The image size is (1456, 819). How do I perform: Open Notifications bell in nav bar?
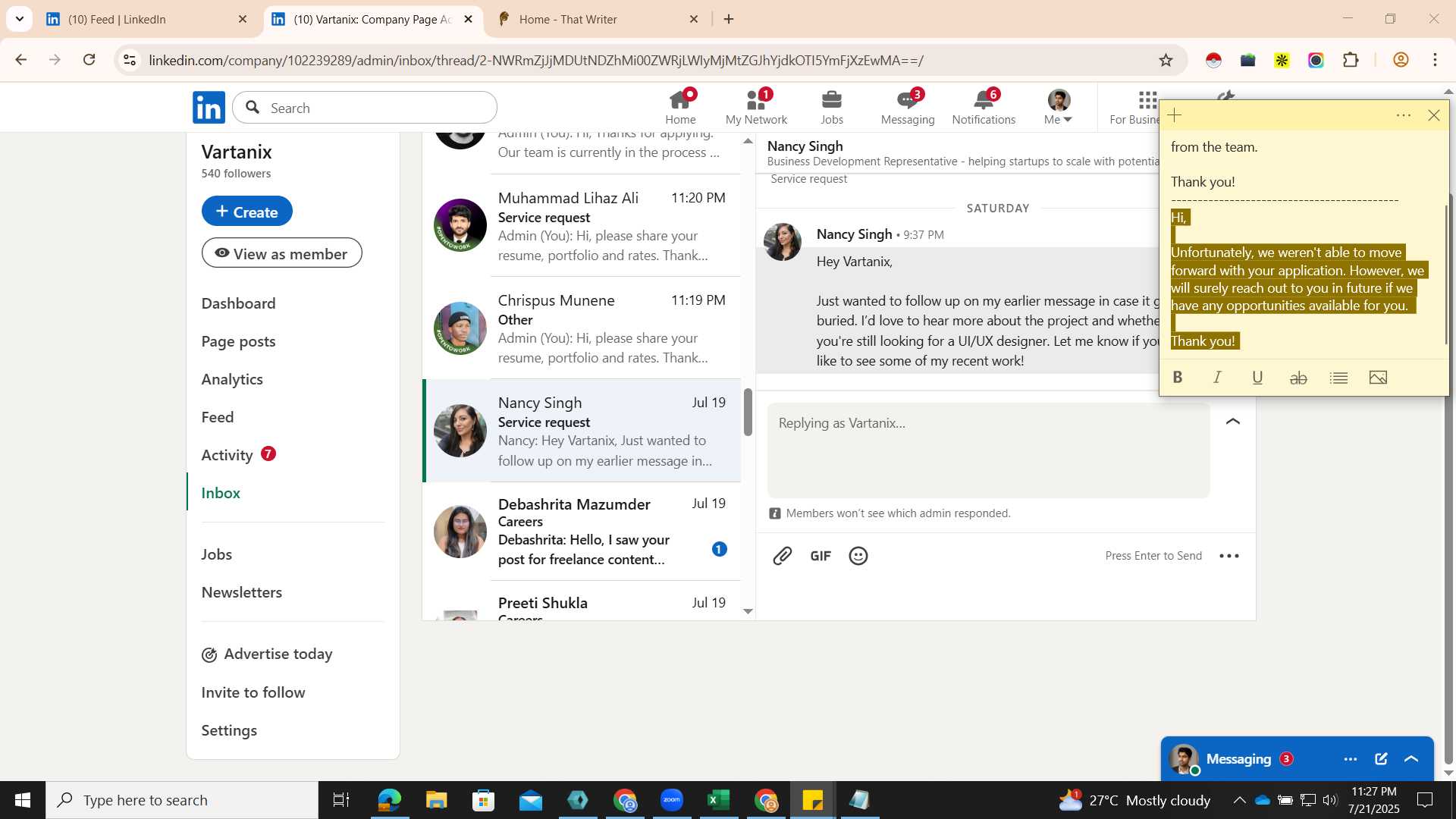984,108
